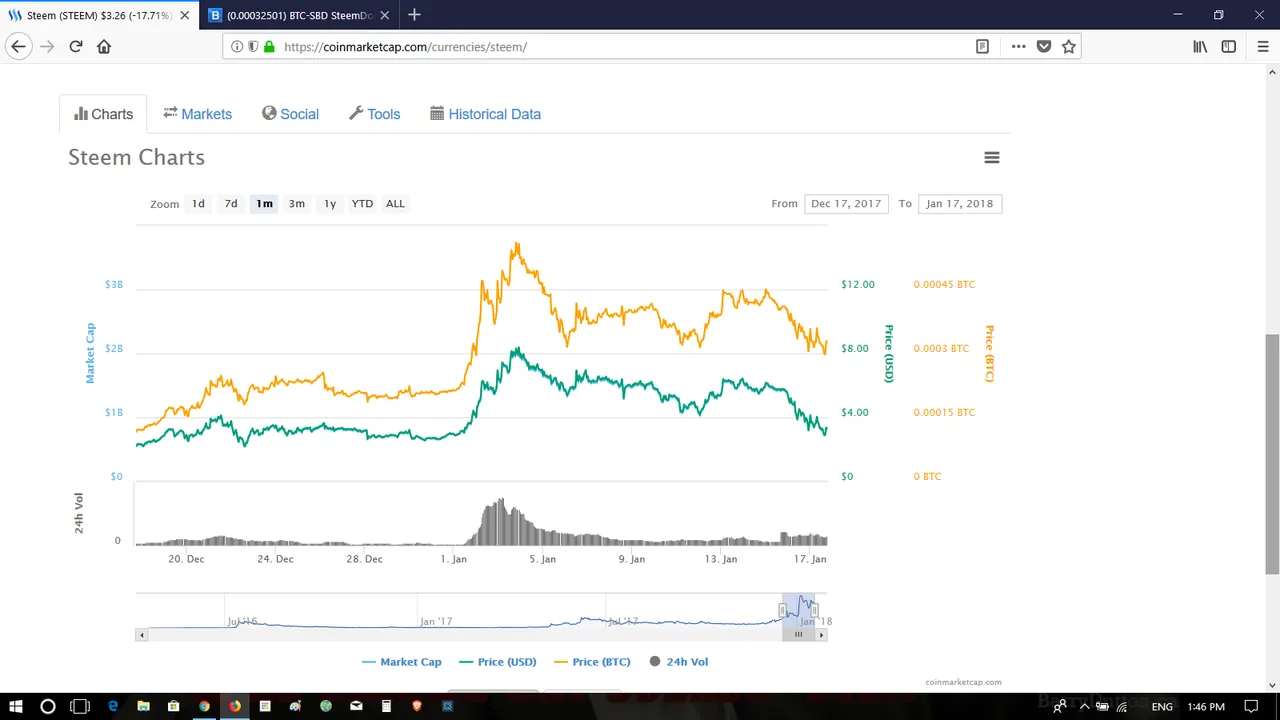Open Mail app from taskbar
Viewport: 1280px width, 720px height.
356,706
